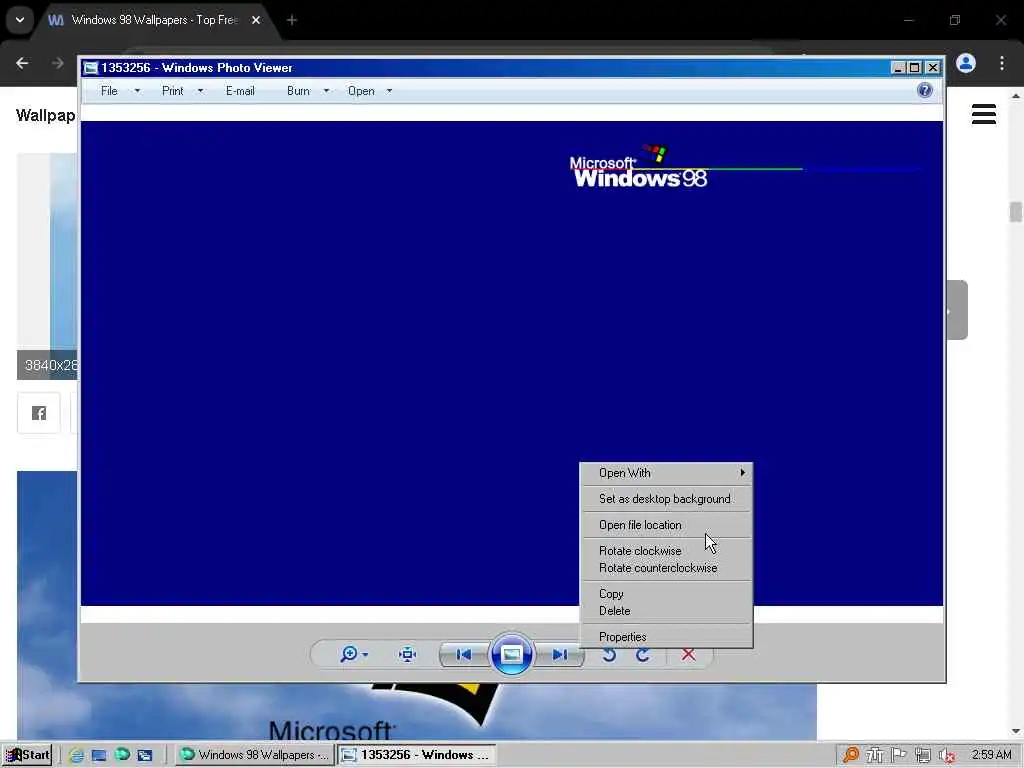The height and width of the screenshot is (768, 1024).
Task: Launch Internet Explorer from quick launch
Action: [x=76, y=755]
